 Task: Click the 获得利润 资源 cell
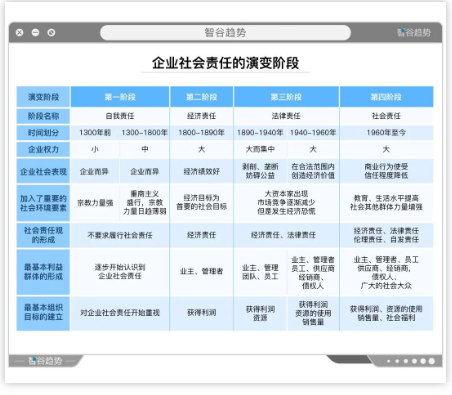[x=260, y=313]
